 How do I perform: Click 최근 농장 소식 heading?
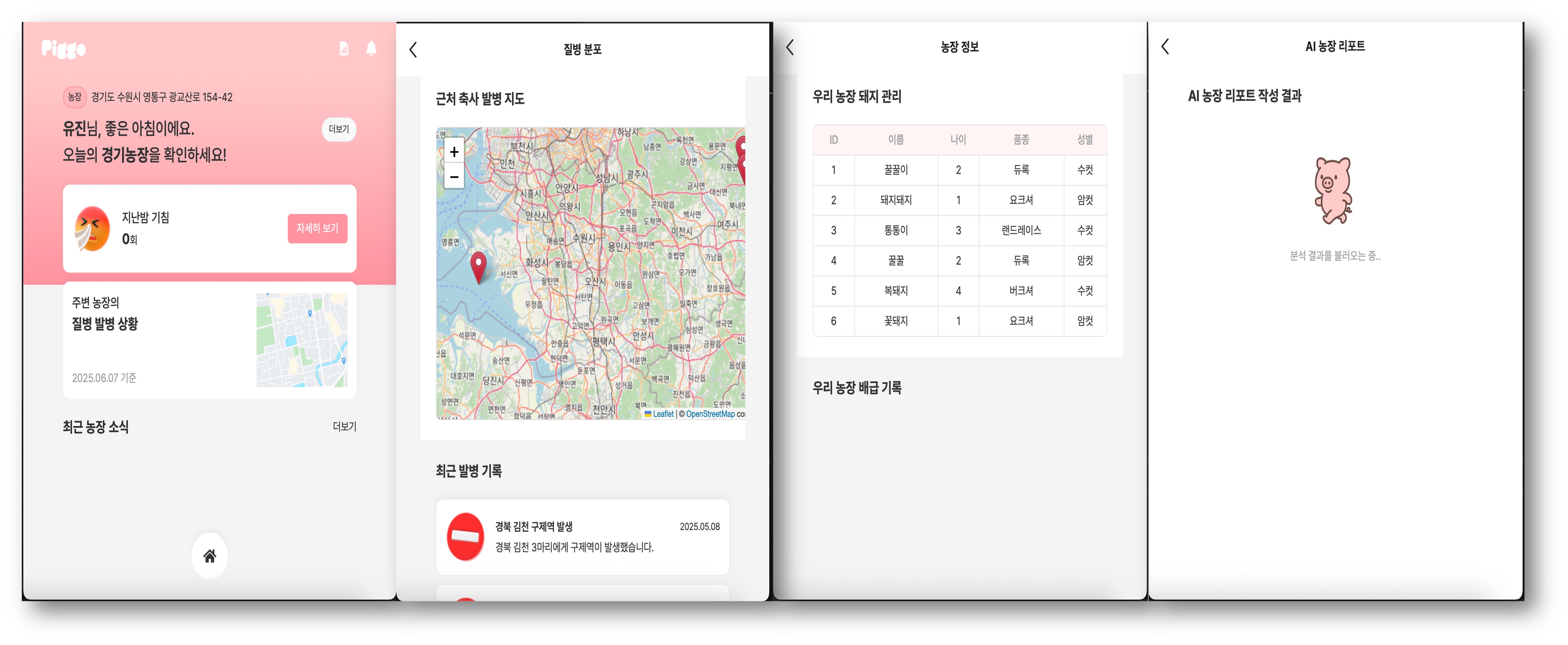(x=95, y=427)
